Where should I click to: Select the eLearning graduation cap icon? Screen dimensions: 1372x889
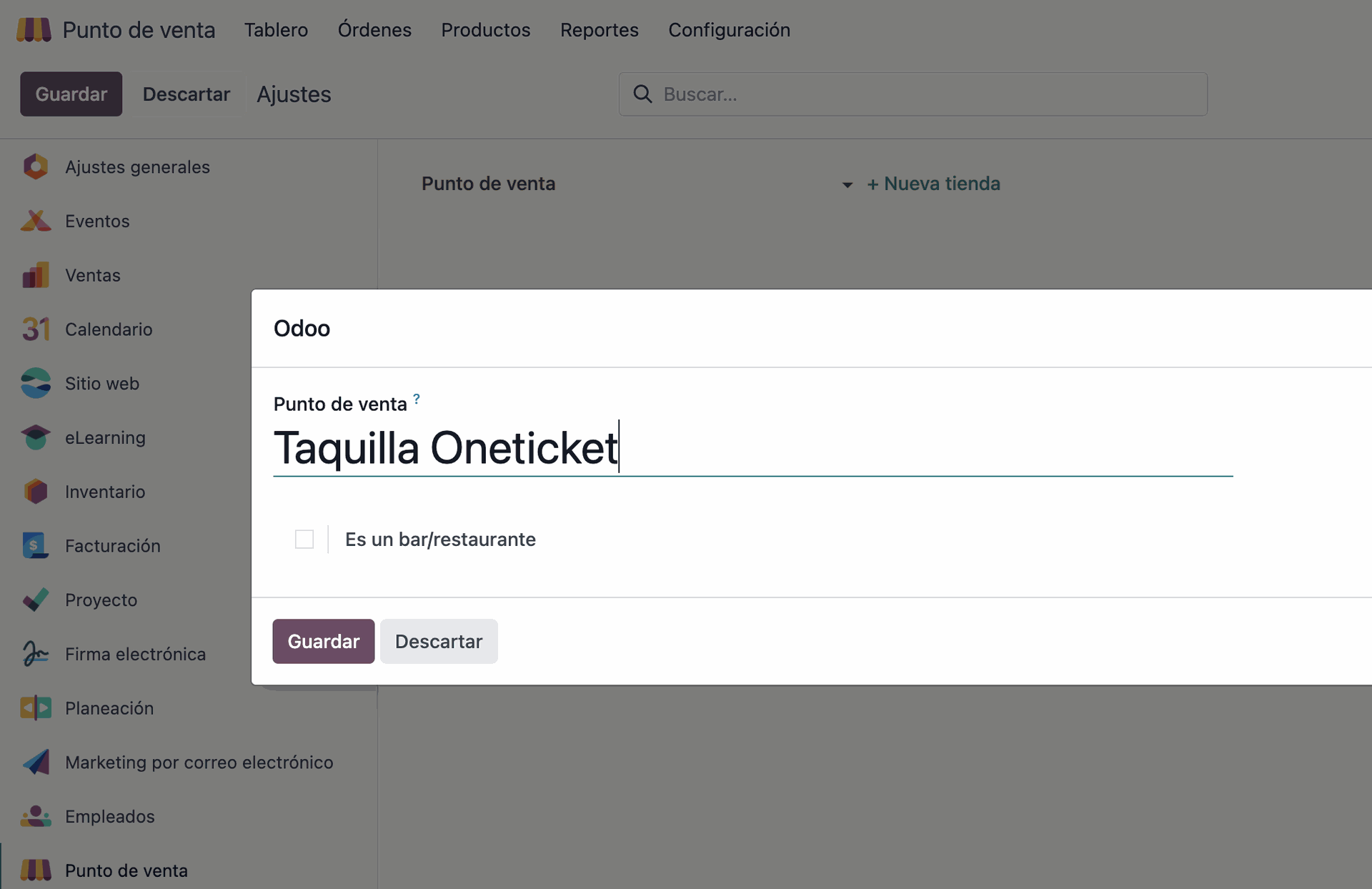coord(35,437)
